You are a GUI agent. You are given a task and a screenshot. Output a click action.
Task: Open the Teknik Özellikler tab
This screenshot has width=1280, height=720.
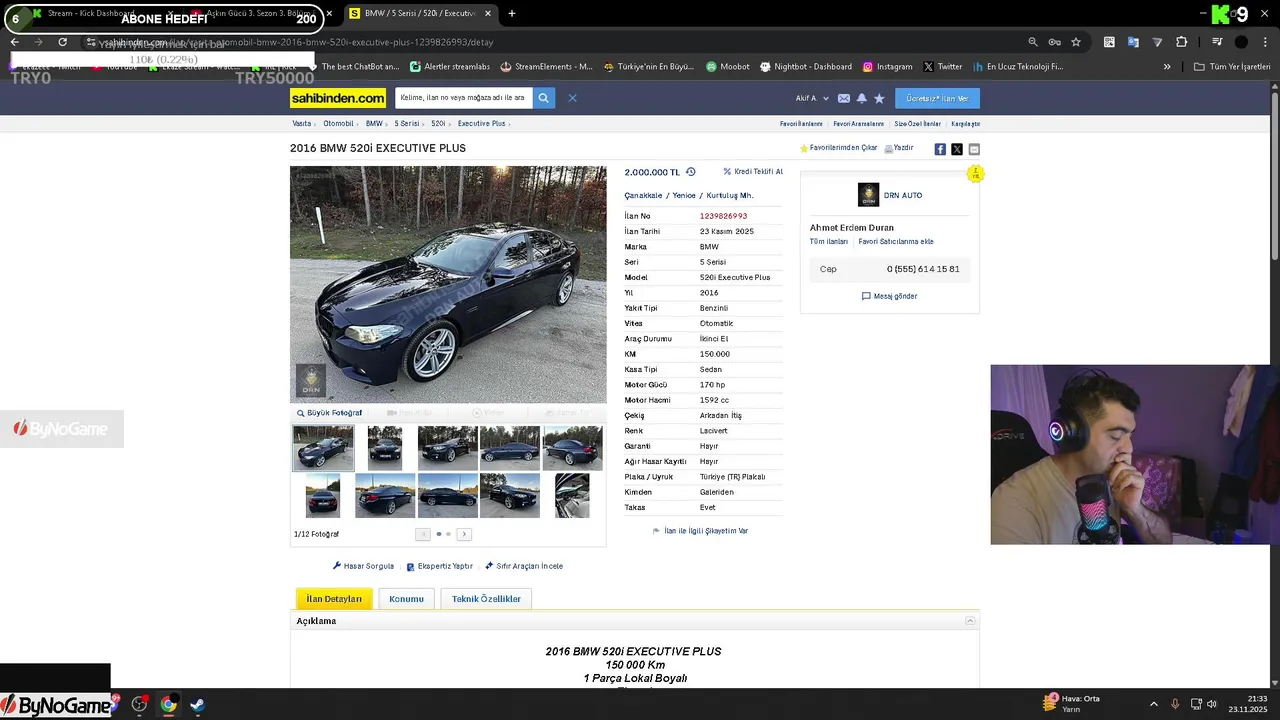[486, 599]
